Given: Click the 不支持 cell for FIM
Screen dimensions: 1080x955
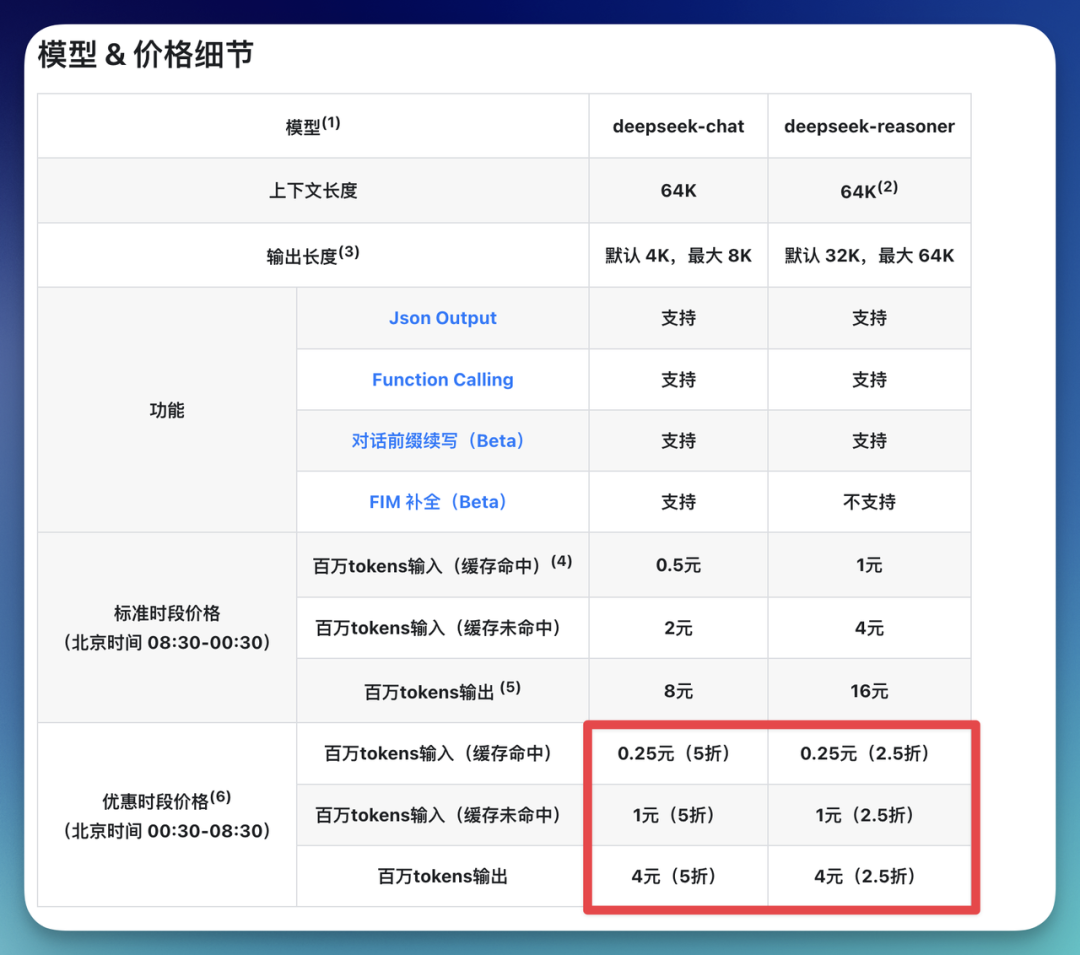Looking at the screenshot, I should 869,502.
